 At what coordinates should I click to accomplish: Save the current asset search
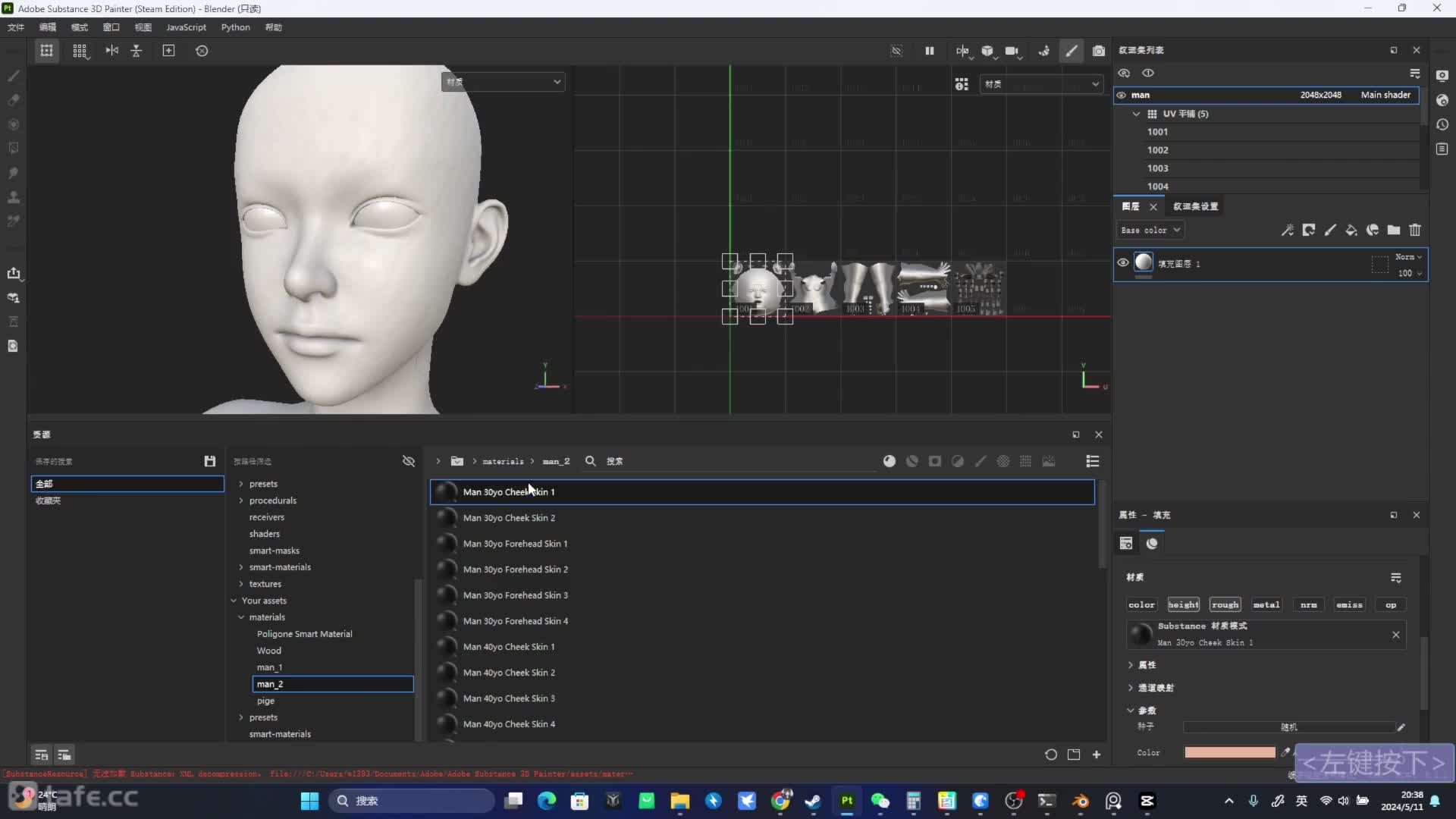[210, 461]
